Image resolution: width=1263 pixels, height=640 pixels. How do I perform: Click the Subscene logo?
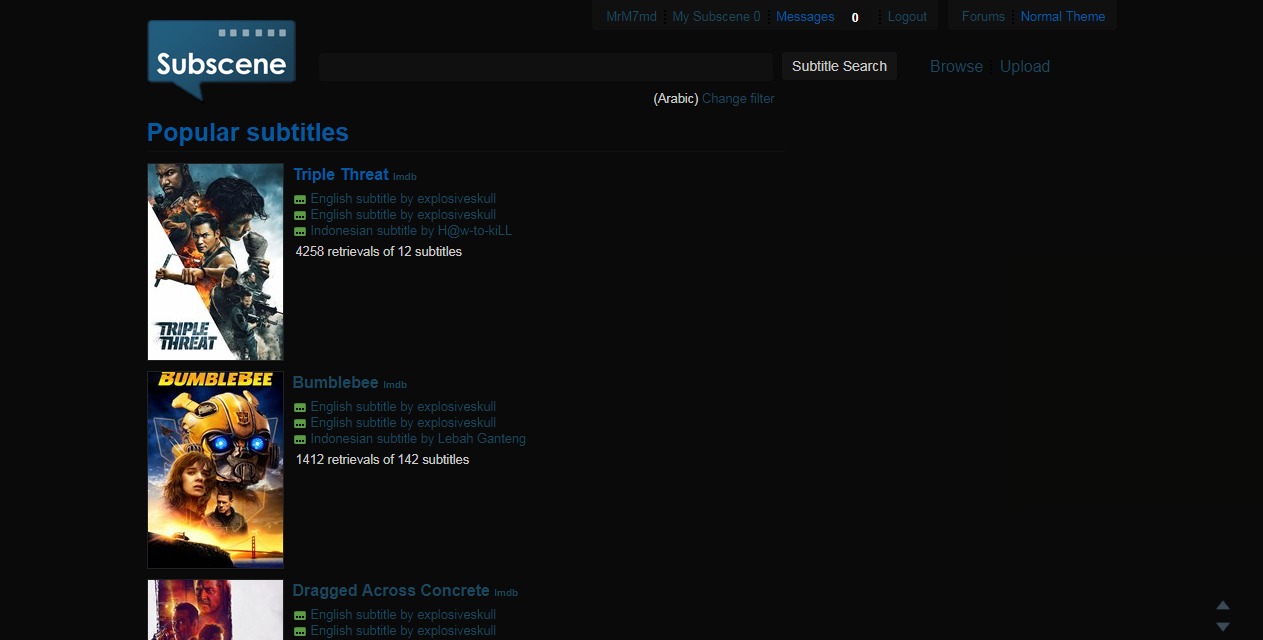coord(221,60)
